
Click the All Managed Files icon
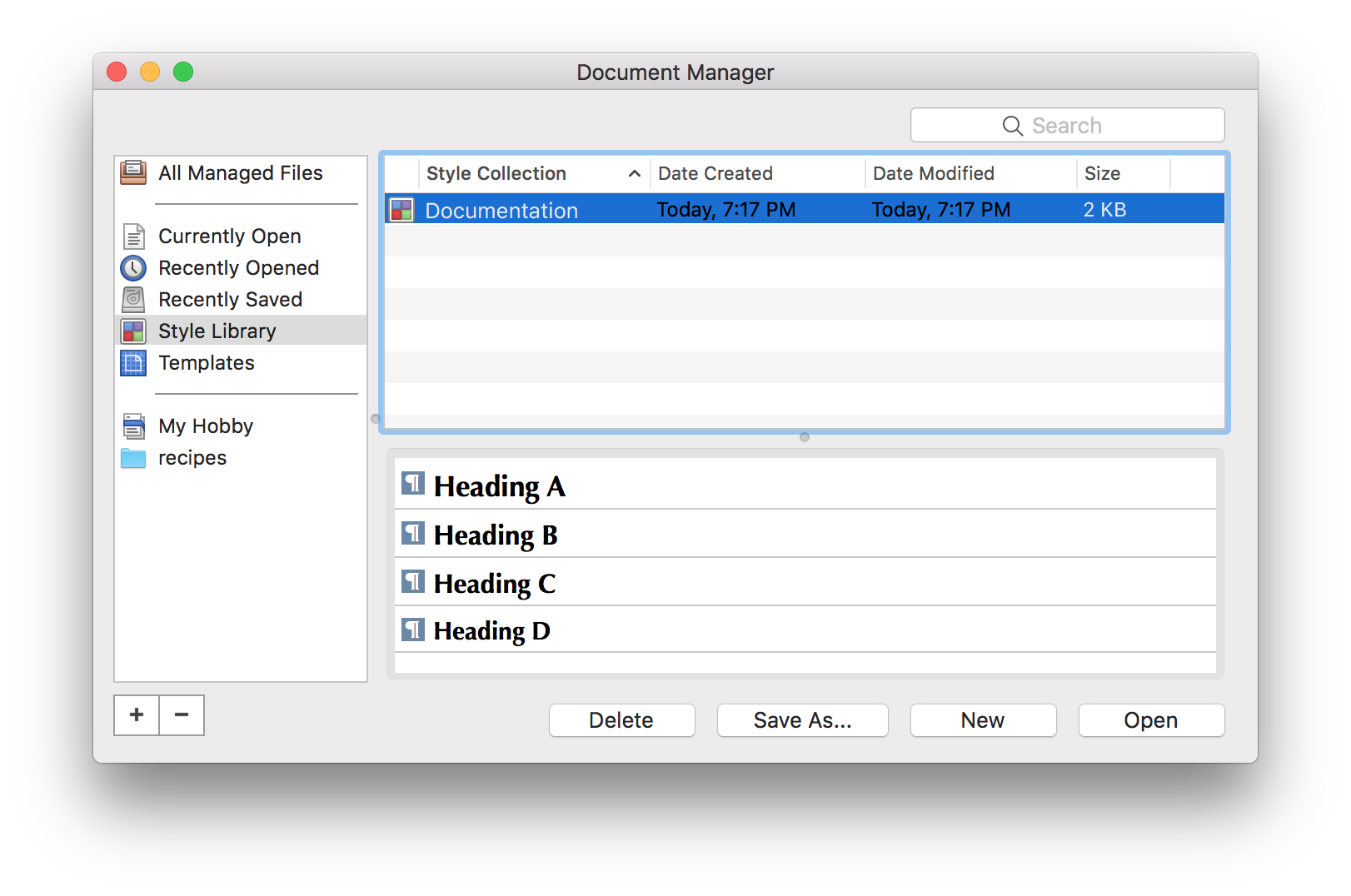pyautogui.click(x=133, y=172)
